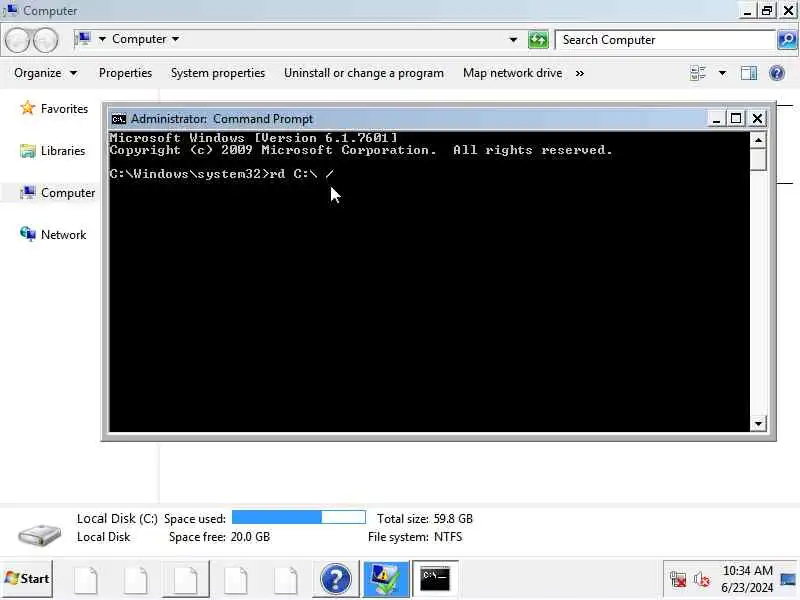Maximize the Command Prompt window

coord(736,119)
